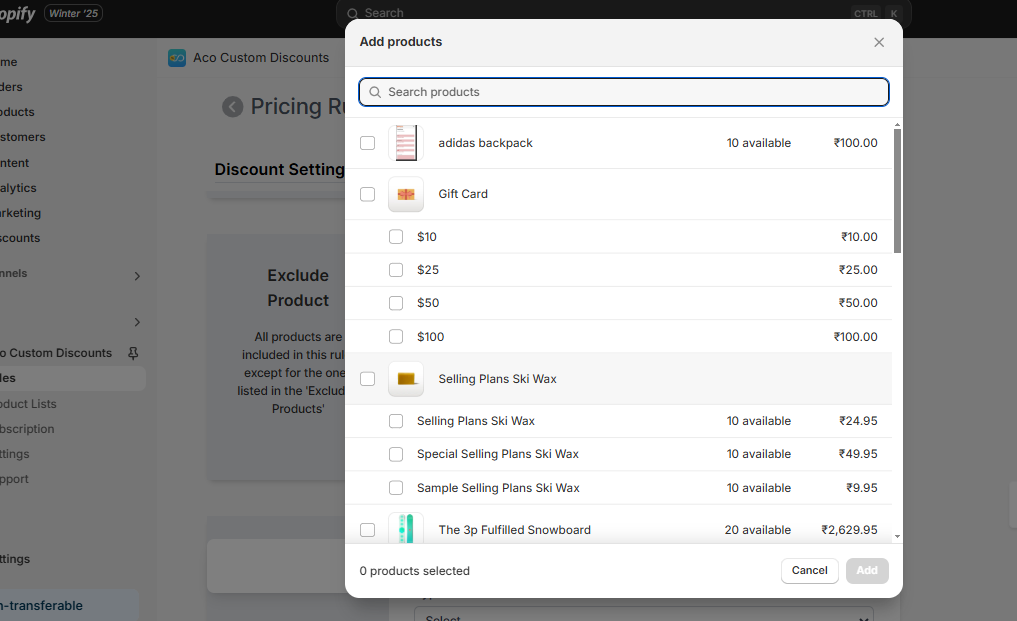Image resolution: width=1017 pixels, height=621 pixels.
Task: Check Sample Selling Plans Ski Wax variant
Action: pyautogui.click(x=396, y=488)
